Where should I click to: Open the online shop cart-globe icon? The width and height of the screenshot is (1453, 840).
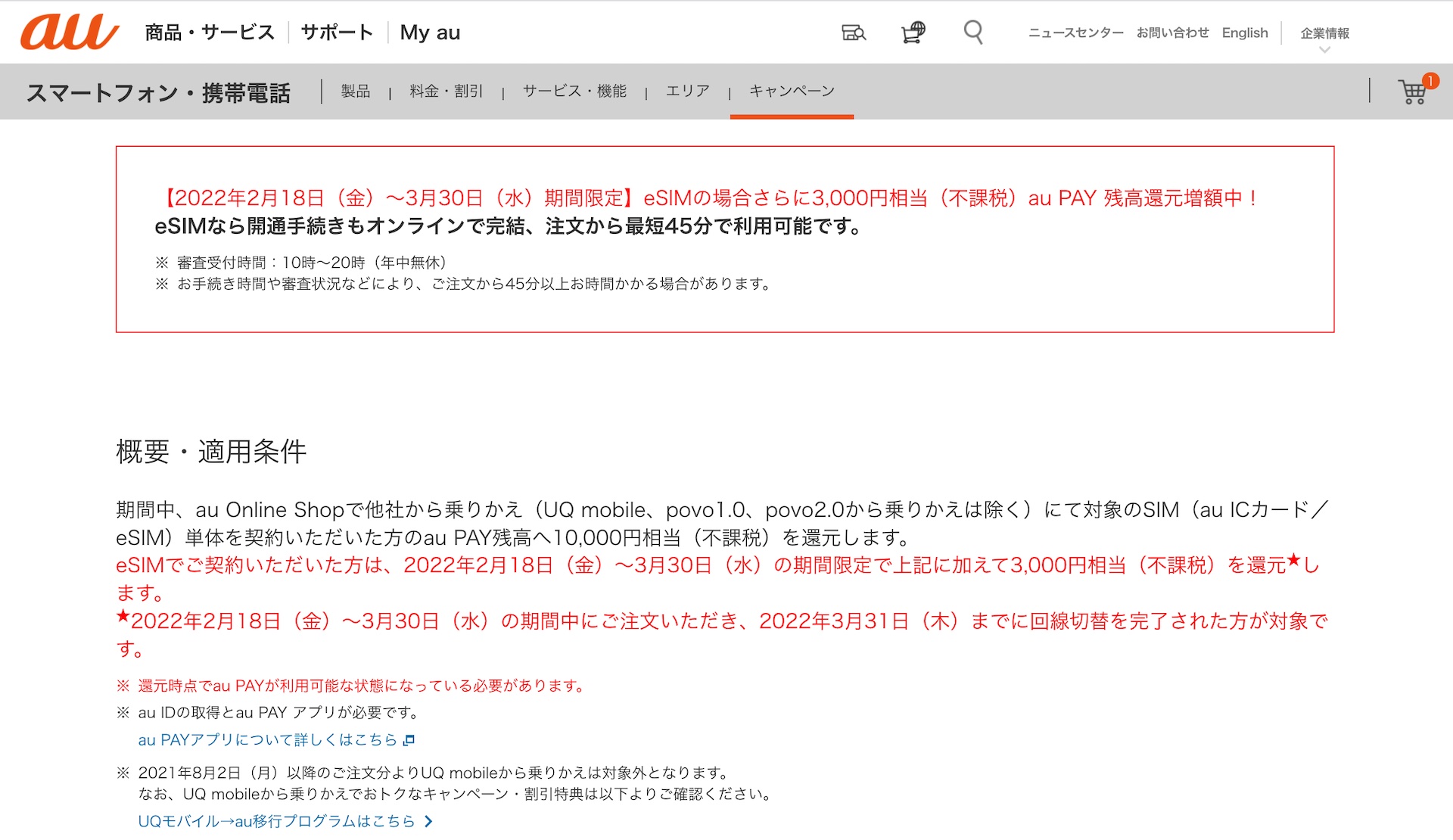tap(913, 33)
